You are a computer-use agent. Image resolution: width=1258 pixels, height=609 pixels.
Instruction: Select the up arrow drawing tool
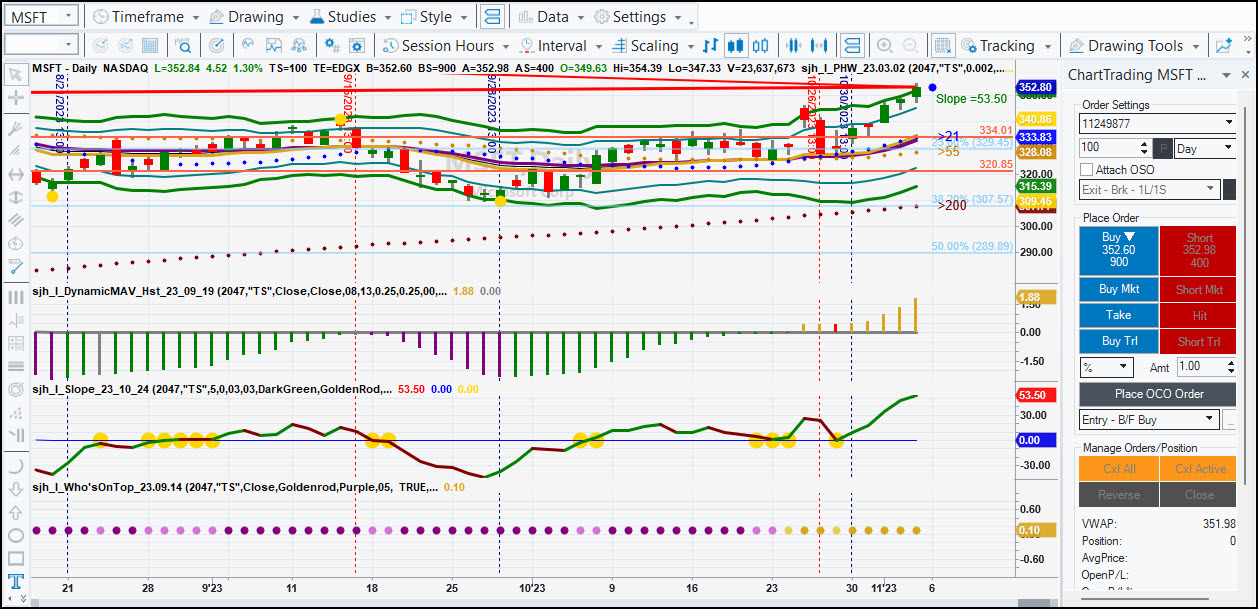(x=15, y=512)
